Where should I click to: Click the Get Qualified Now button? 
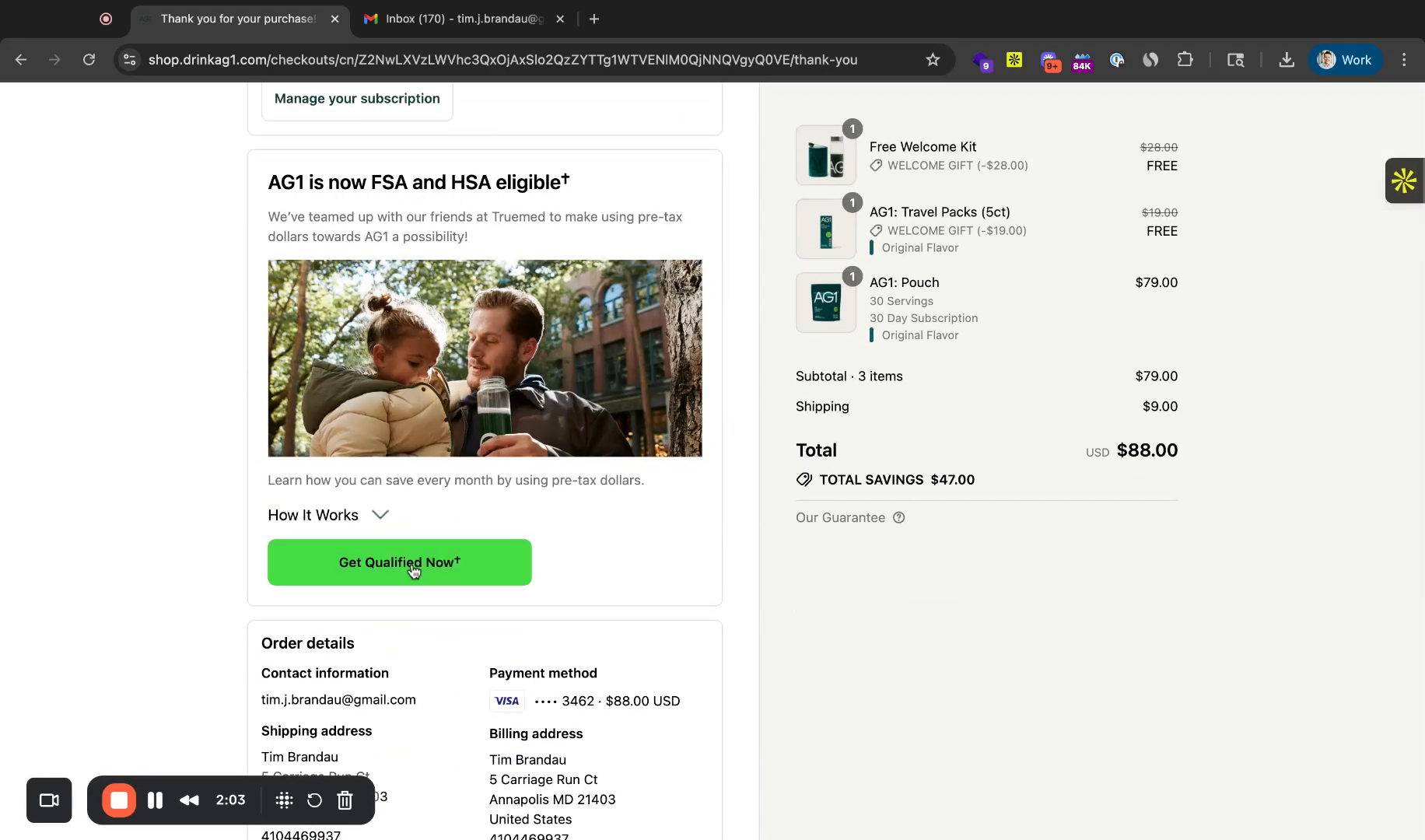[399, 562]
